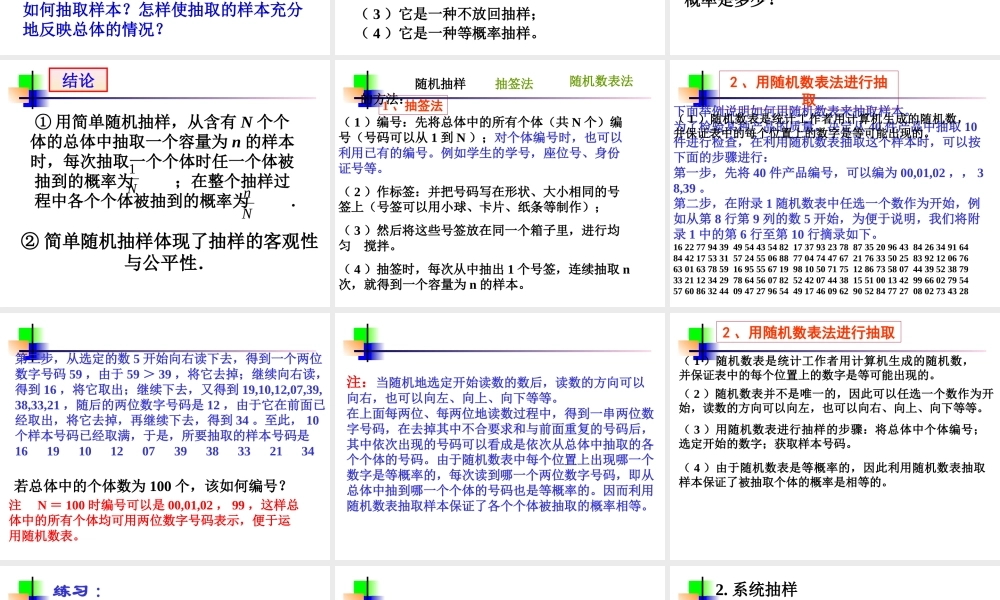The width and height of the screenshot is (1000, 600).
Task: Click the paragraph starting ①用简单随机抽样
Action: tap(163, 161)
